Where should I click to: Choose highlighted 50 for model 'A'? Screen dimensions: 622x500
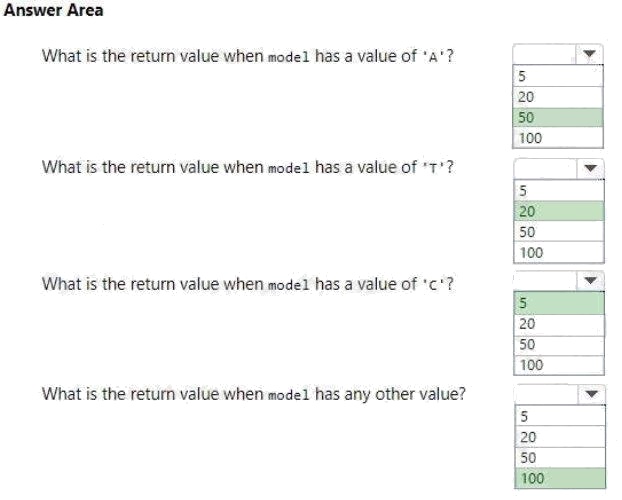(559, 116)
